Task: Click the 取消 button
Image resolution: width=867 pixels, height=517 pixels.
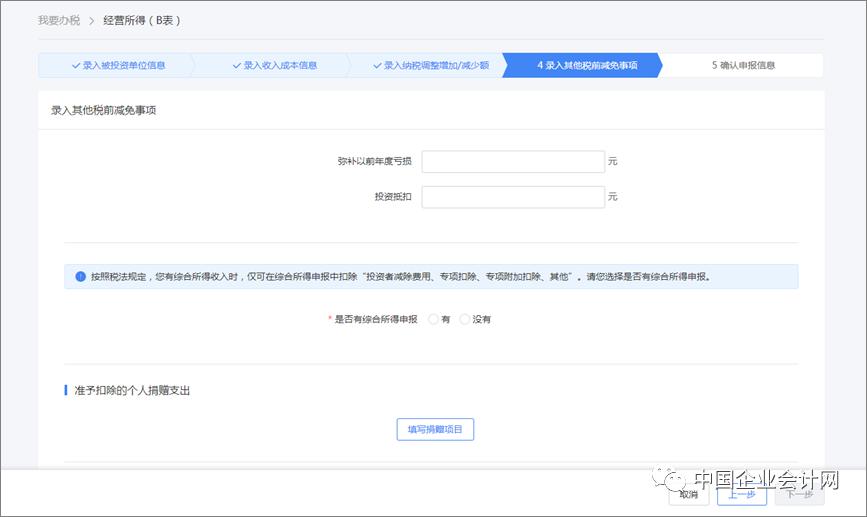Action: [x=688, y=494]
